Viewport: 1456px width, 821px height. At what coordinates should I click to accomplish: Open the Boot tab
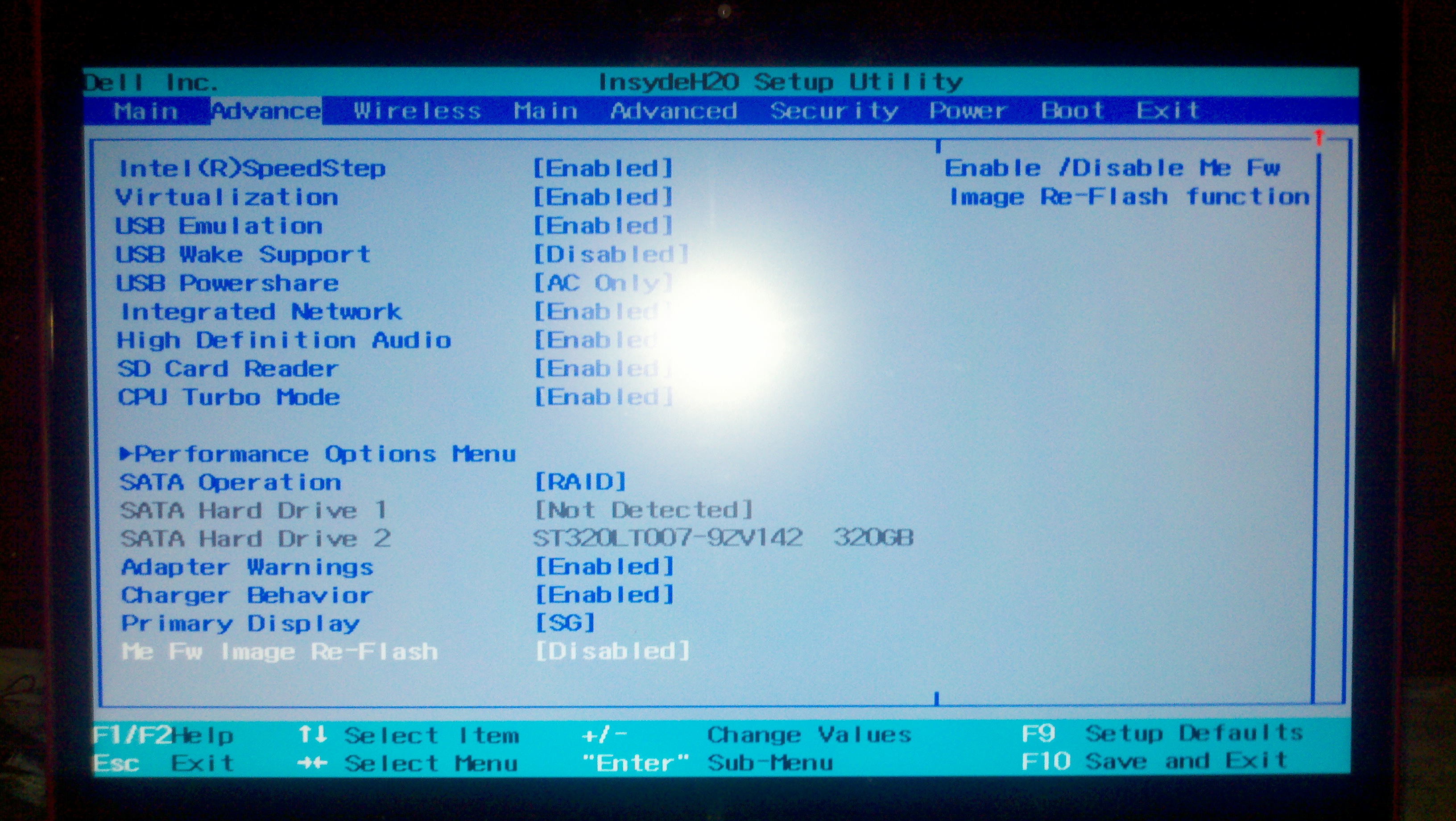(1072, 110)
